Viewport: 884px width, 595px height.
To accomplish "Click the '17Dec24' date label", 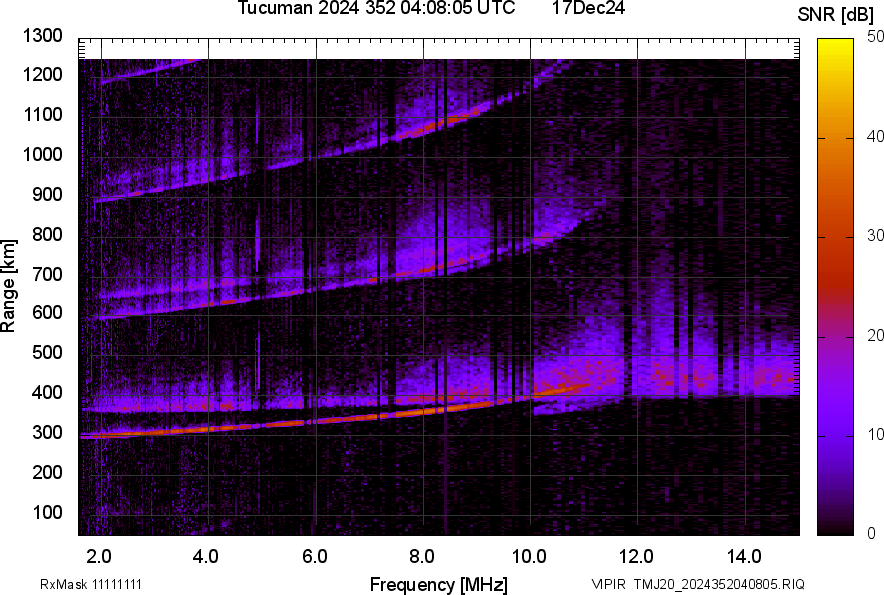I will [x=588, y=9].
